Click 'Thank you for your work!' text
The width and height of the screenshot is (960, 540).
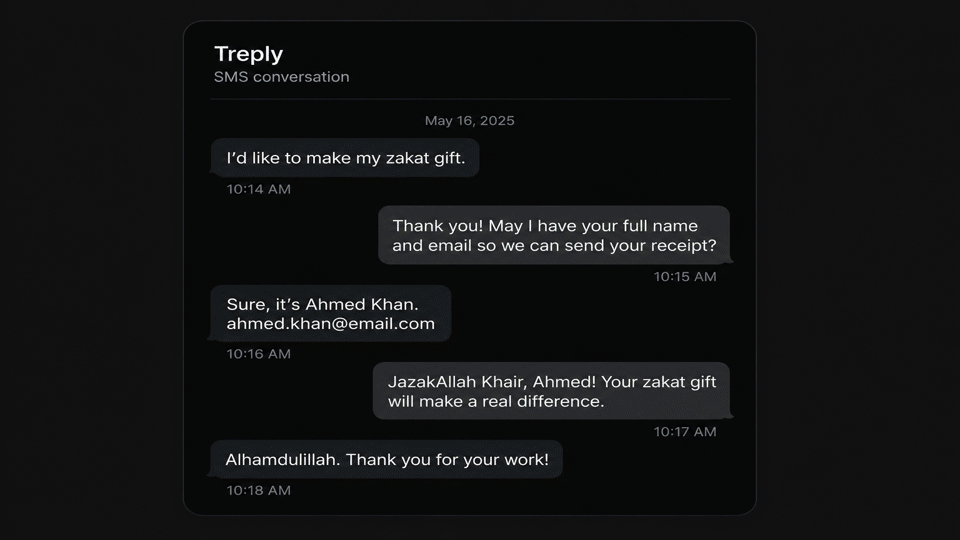448,460
